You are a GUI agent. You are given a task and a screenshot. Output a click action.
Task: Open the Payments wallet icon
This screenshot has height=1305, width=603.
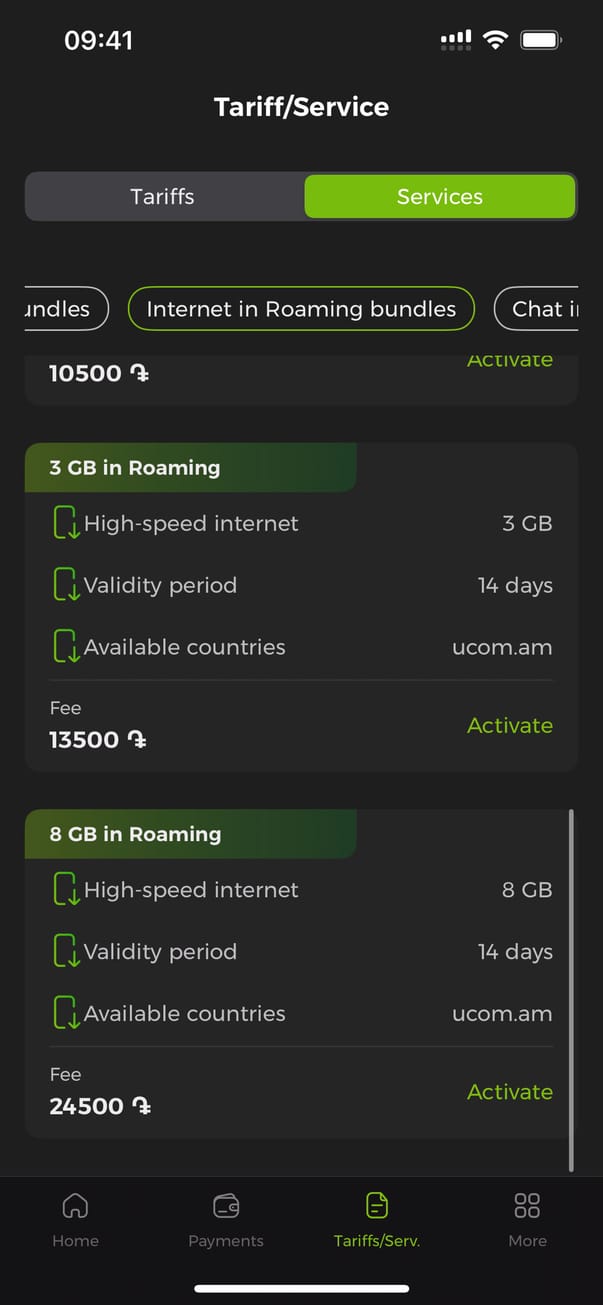pos(226,1205)
